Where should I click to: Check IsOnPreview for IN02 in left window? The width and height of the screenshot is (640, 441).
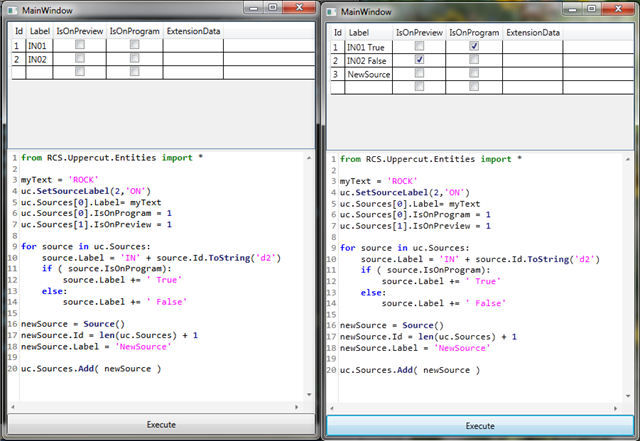click(80, 58)
